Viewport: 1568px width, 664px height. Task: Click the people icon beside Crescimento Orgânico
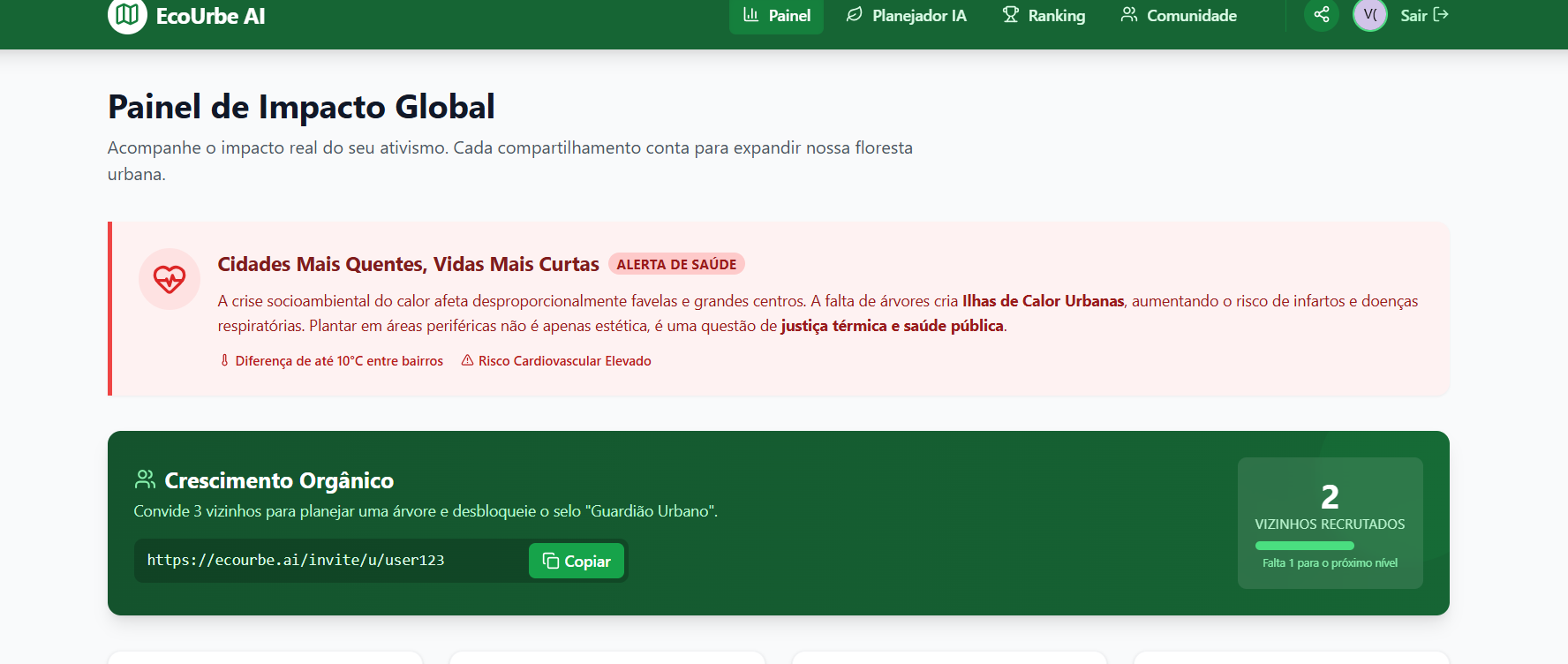pyautogui.click(x=145, y=479)
